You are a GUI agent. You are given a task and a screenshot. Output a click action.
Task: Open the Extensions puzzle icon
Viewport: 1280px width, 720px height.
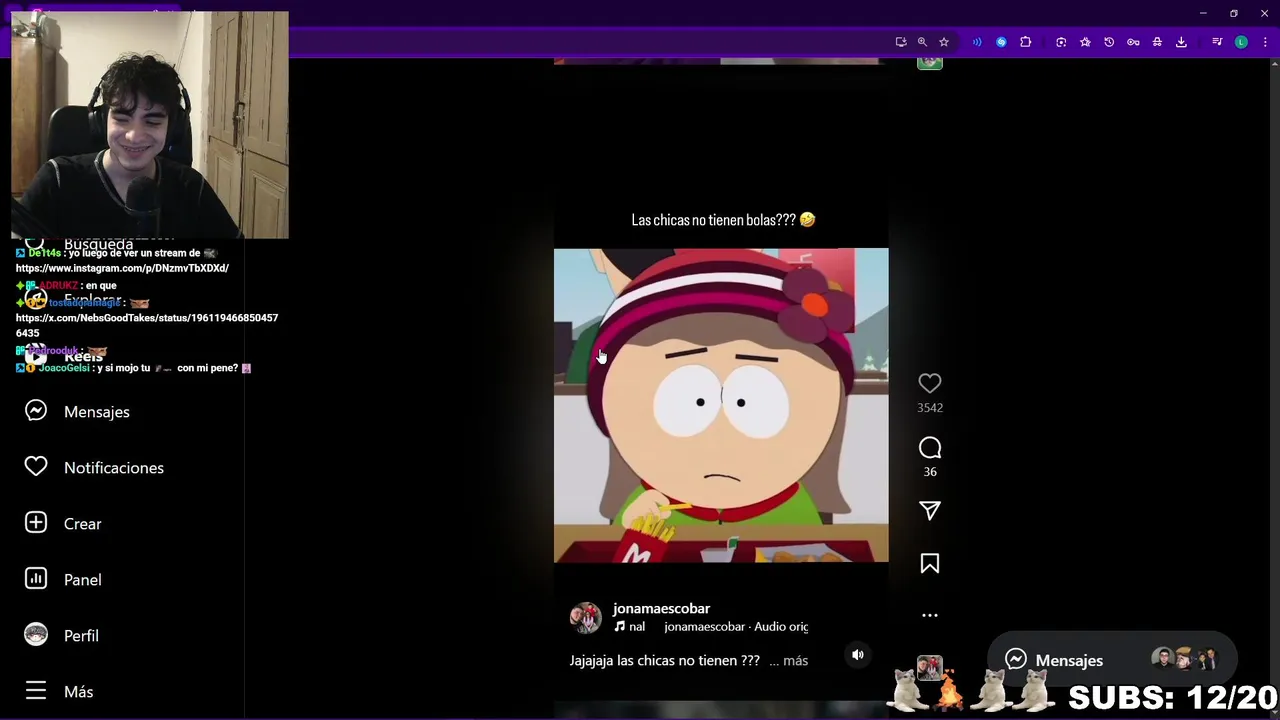1025,42
